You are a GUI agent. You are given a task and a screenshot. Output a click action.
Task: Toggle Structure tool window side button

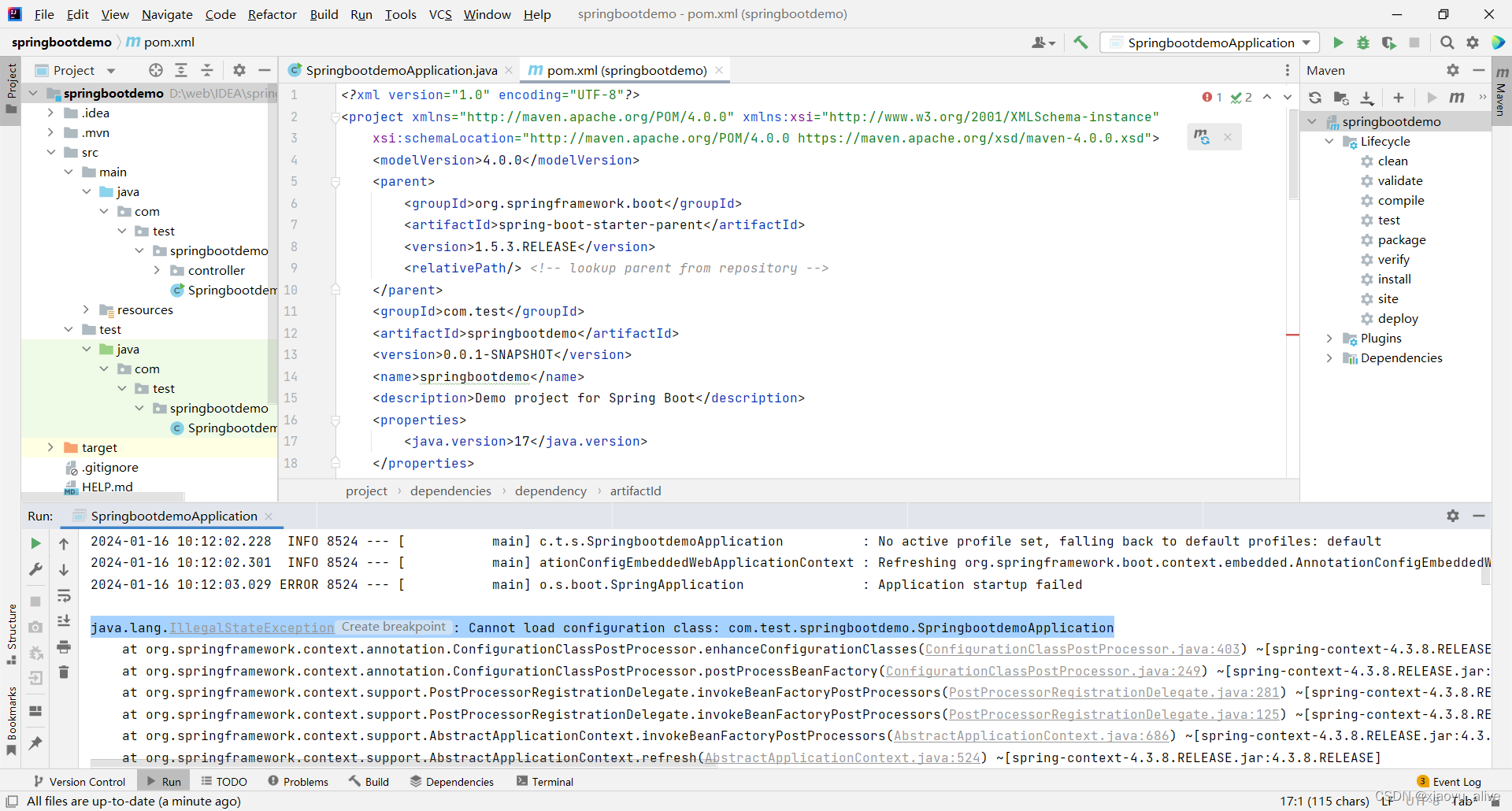tap(11, 634)
